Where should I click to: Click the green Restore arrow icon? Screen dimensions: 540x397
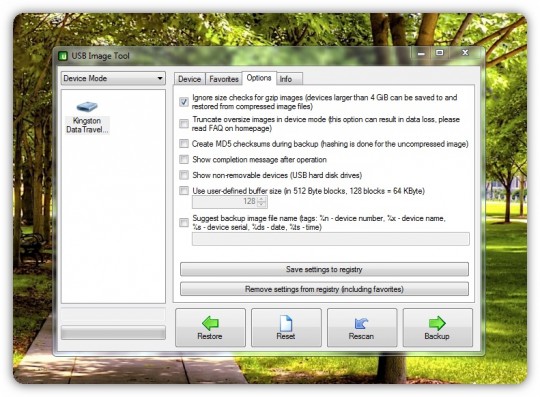210,323
